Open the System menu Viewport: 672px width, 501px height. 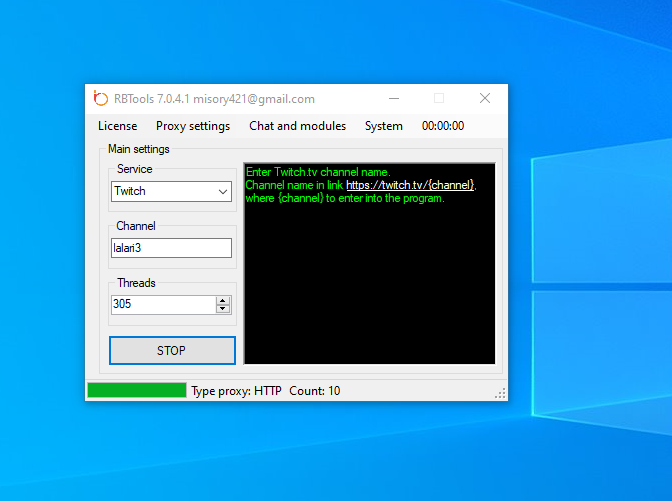pos(384,126)
